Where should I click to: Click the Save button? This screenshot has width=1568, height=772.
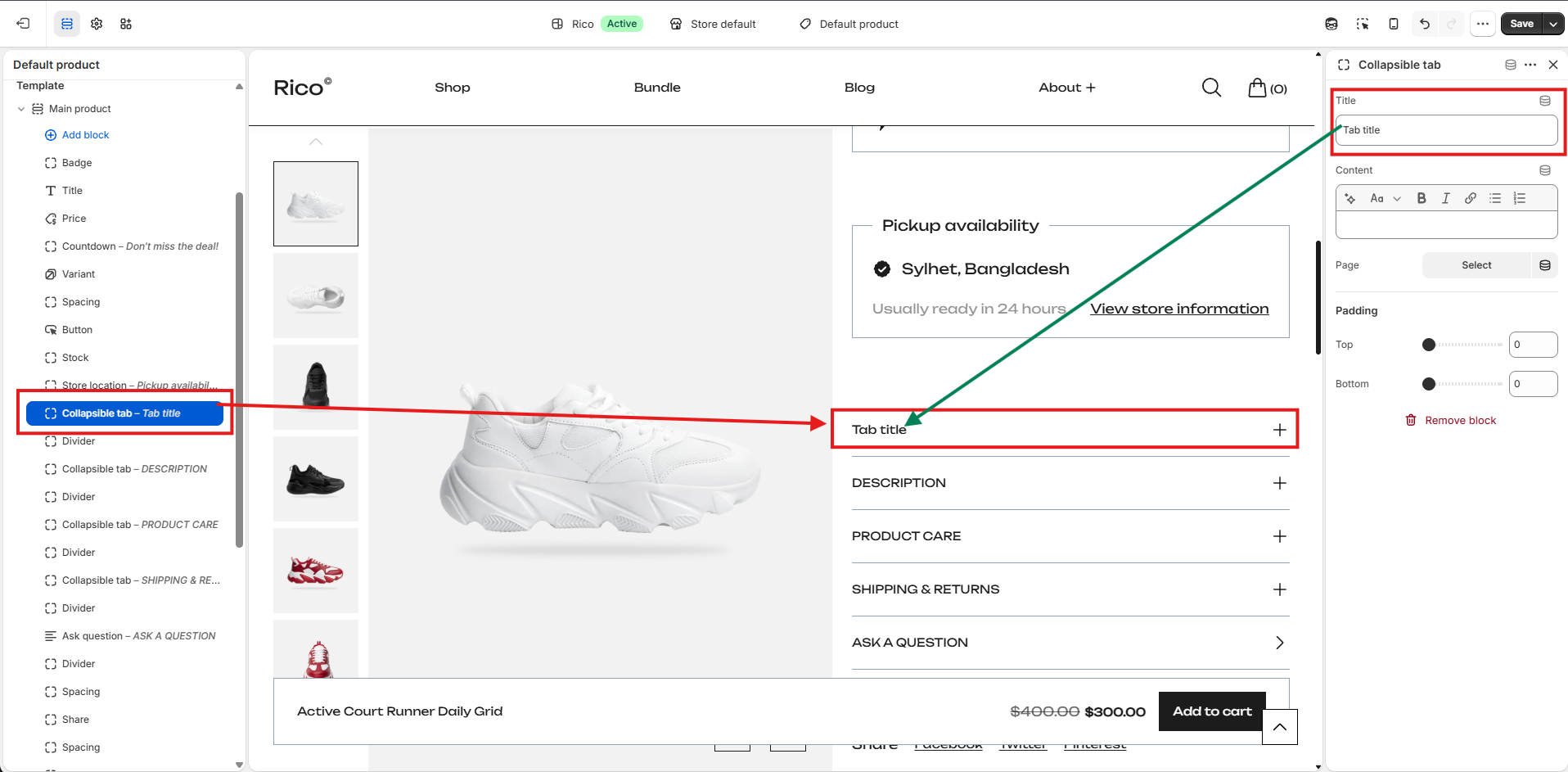click(x=1521, y=24)
